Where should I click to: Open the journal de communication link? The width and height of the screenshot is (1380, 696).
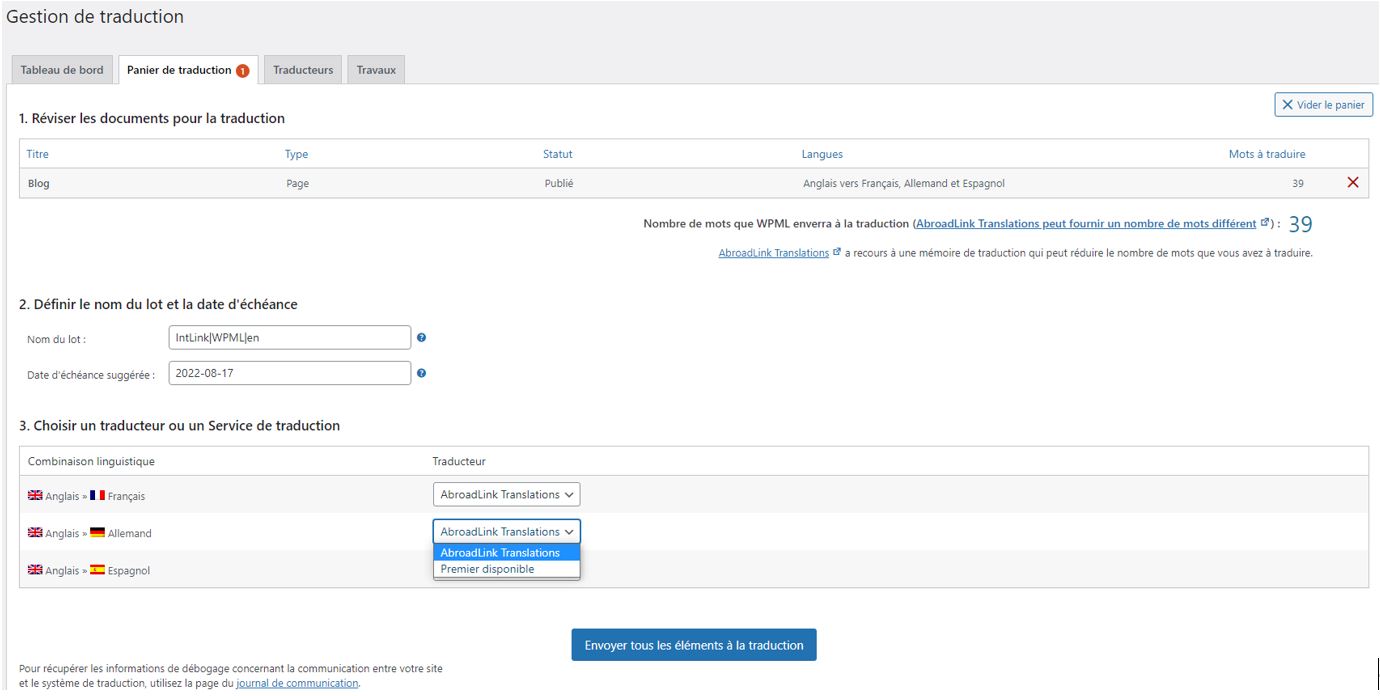coord(297,683)
